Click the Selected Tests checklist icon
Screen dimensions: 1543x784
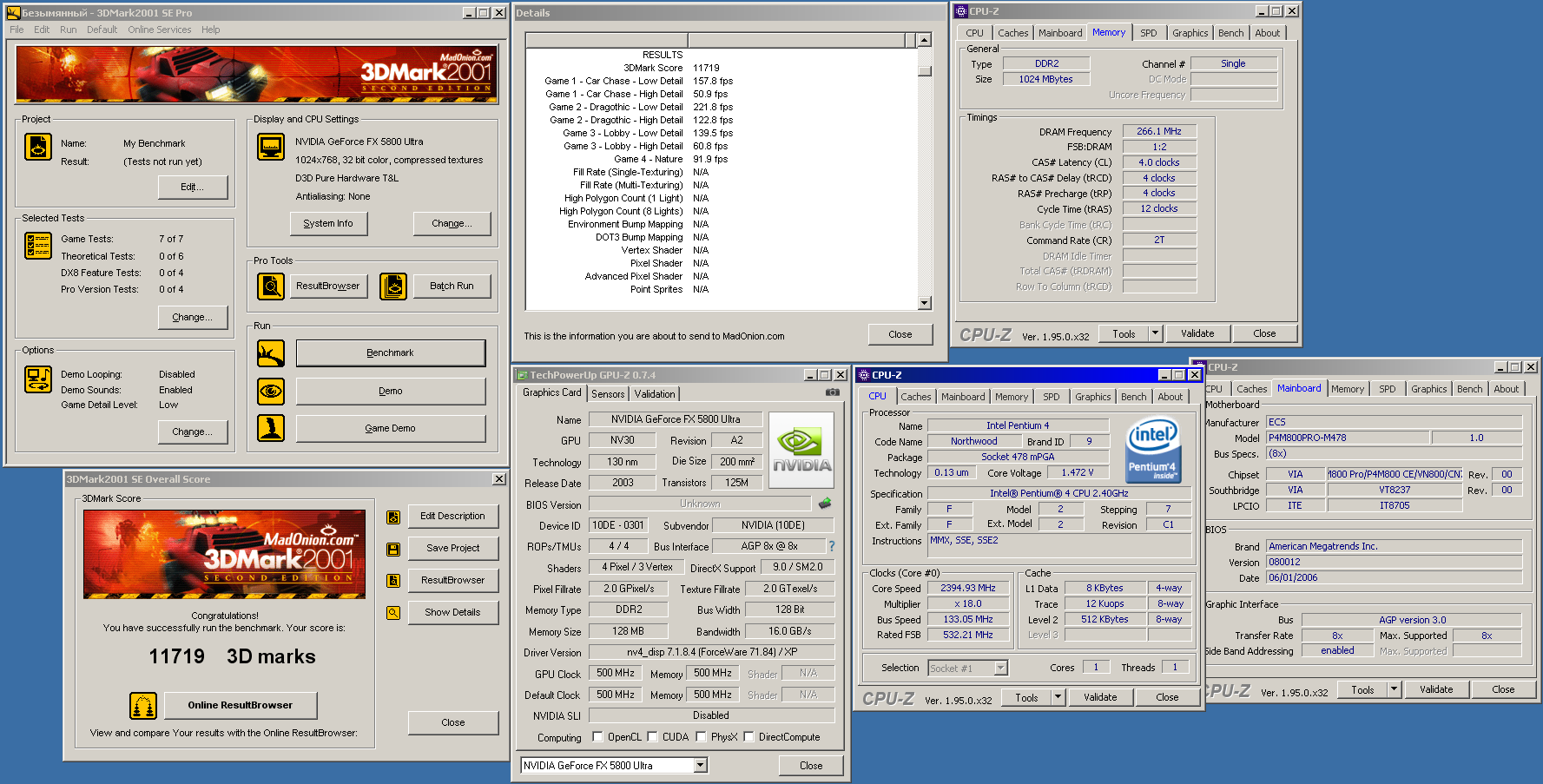tap(38, 246)
